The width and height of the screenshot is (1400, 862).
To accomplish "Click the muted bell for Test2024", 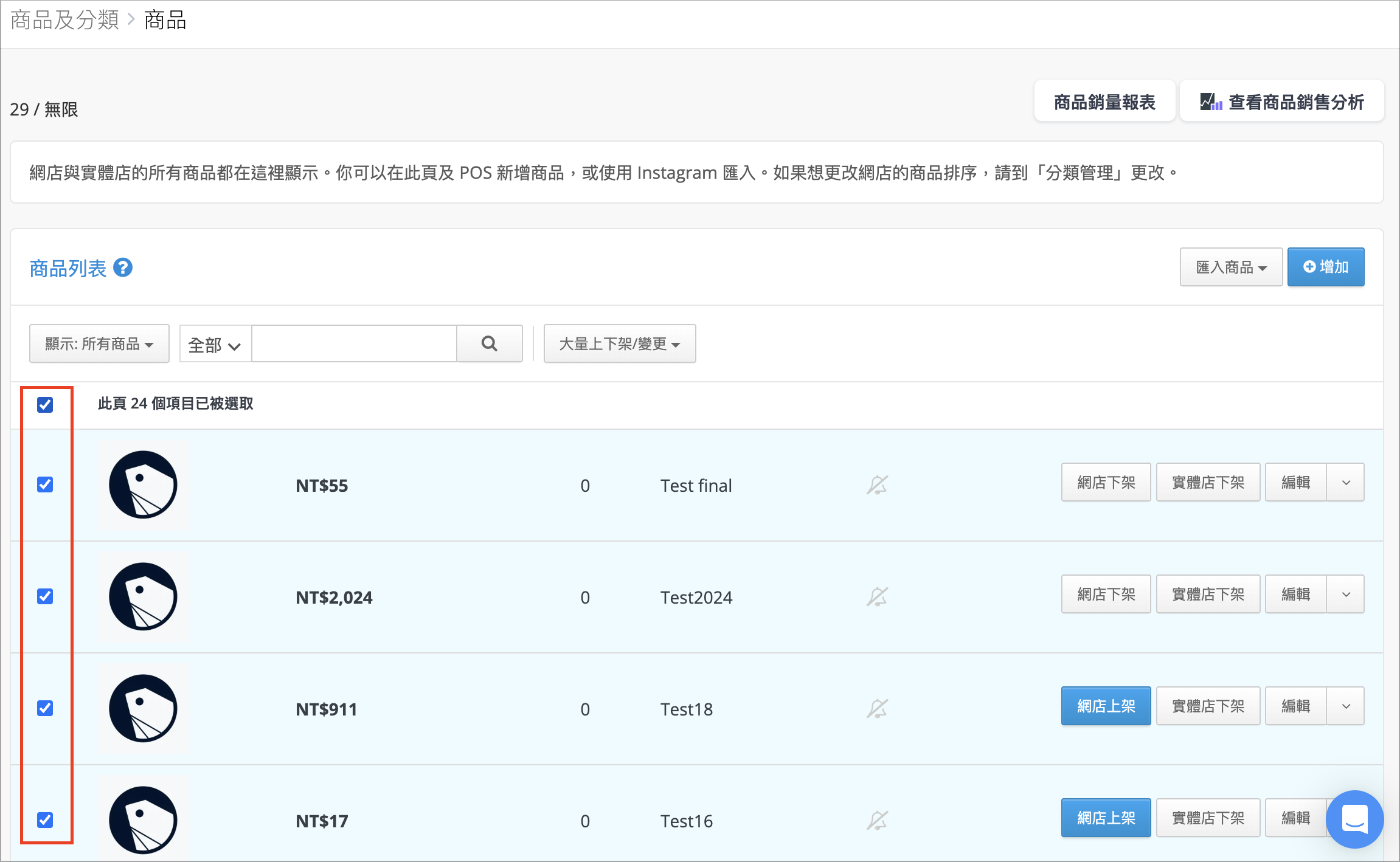I will (877, 597).
